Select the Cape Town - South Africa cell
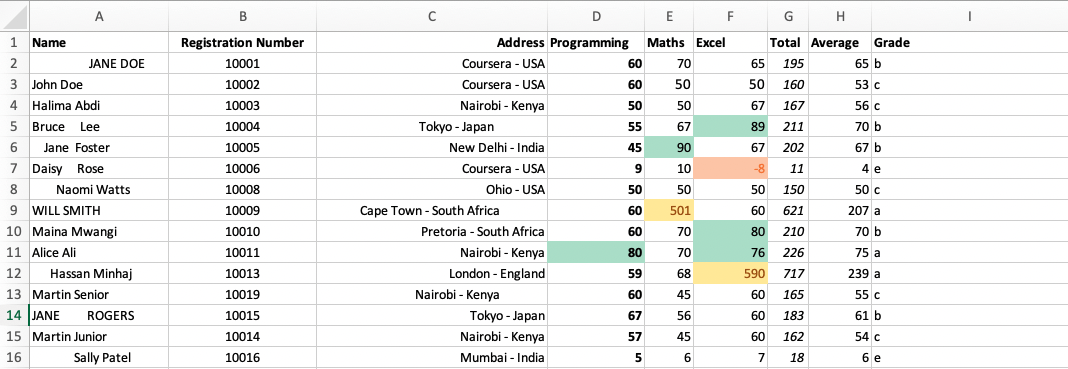Image resolution: width=1068 pixels, height=369 pixels. click(432, 210)
